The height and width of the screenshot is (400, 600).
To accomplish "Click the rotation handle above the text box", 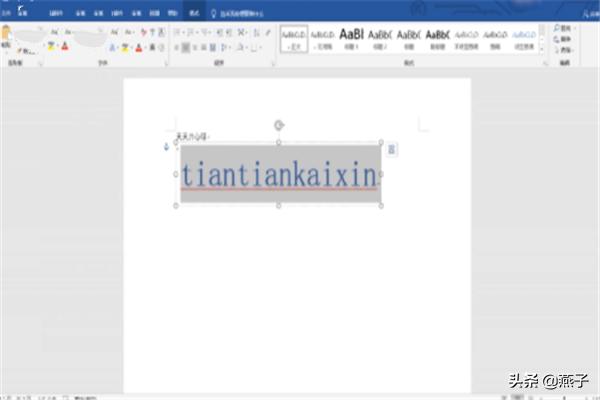I will coord(279,125).
